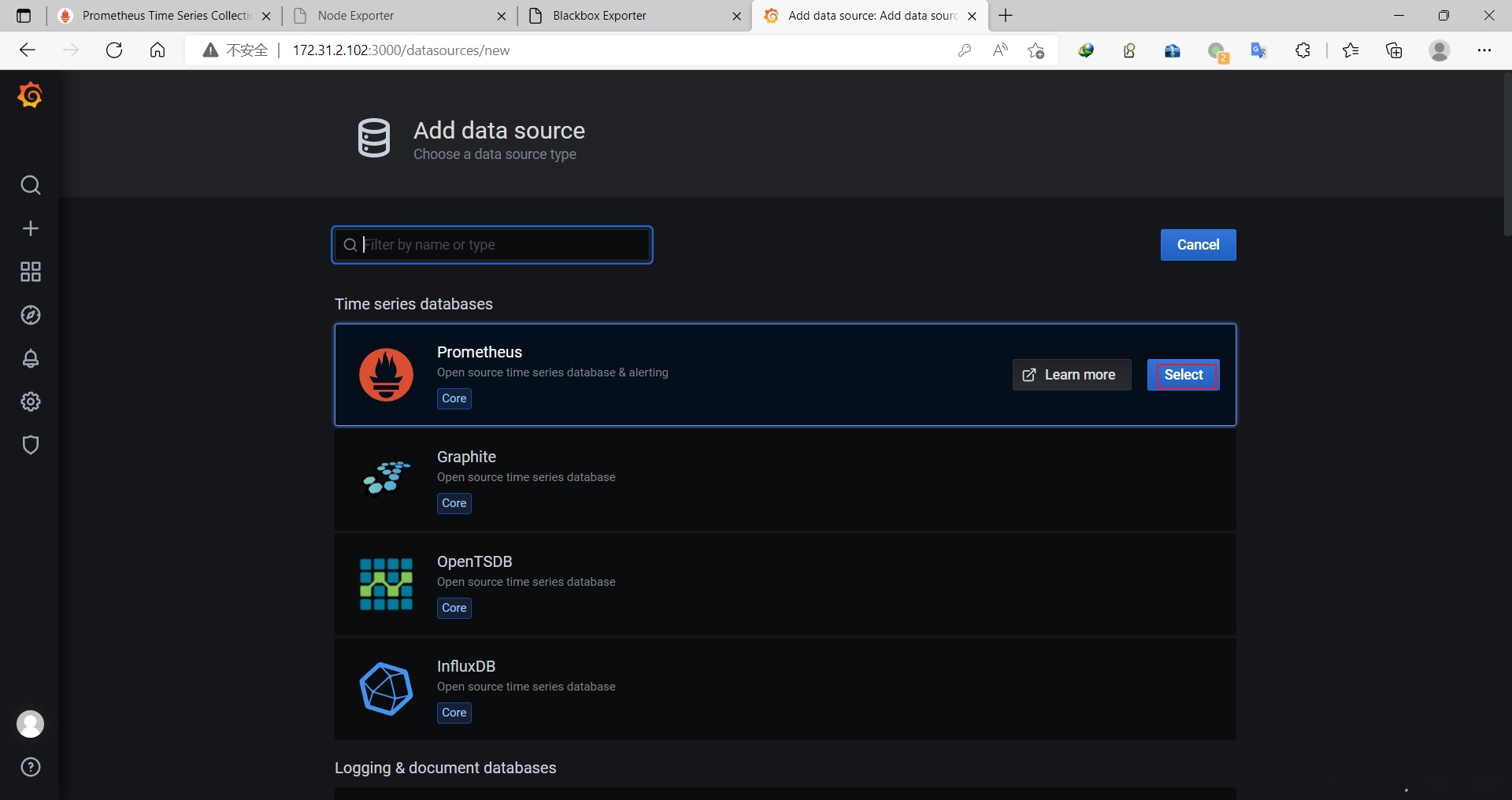Click the Prometheus Core badge
Viewport: 1512px width, 800px height.
click(454, 398)
